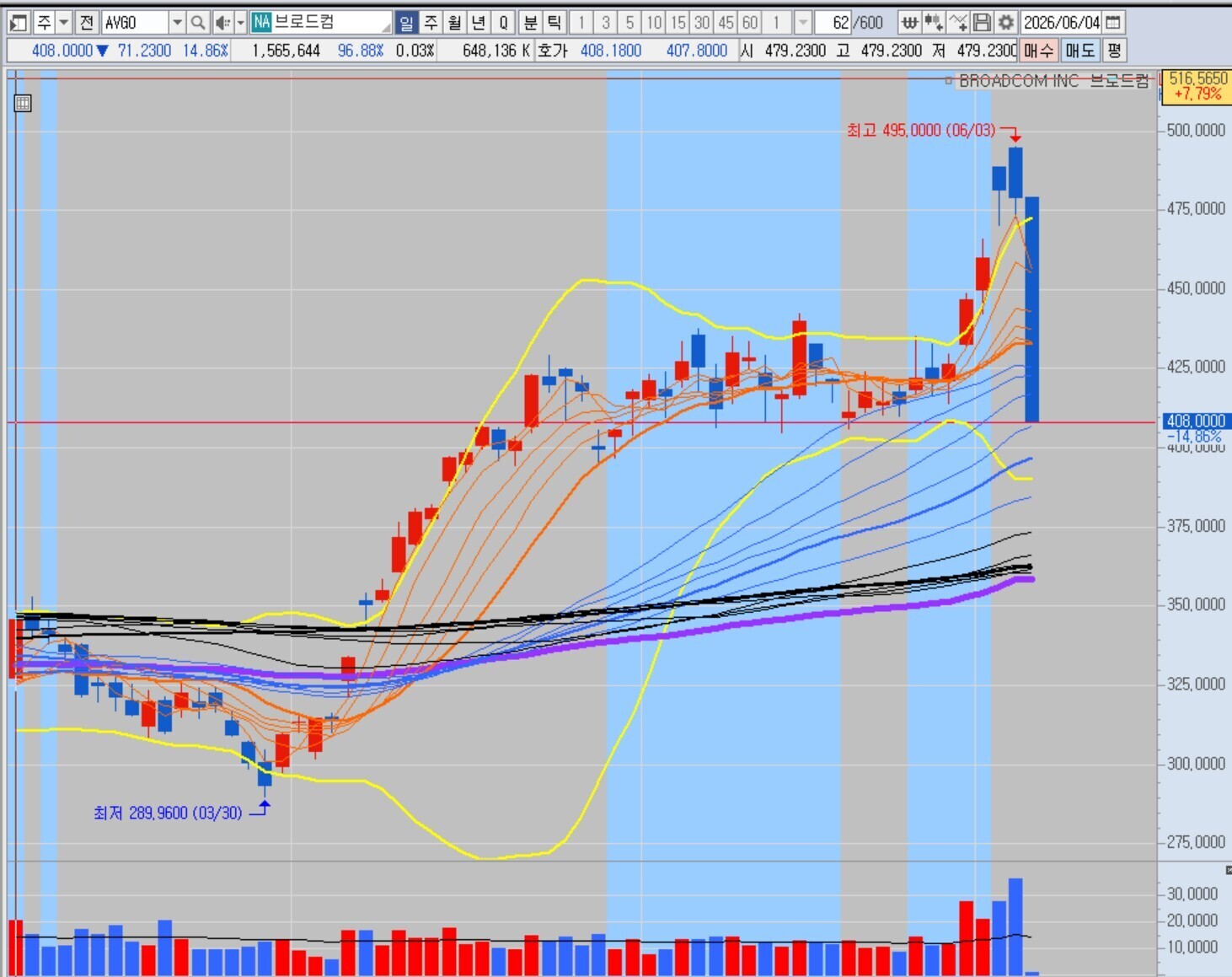
Task: Select the daily (일) chart period
Action: click(406, 23)
